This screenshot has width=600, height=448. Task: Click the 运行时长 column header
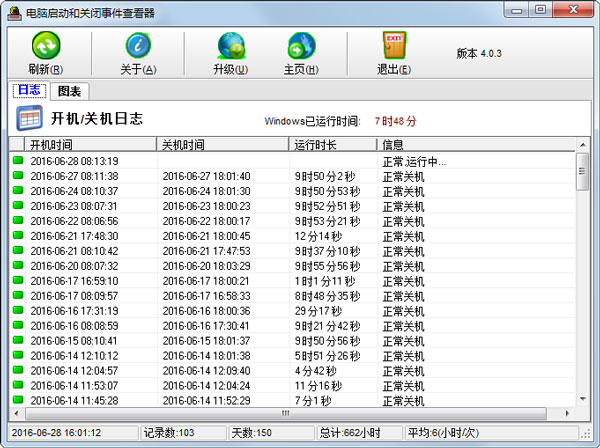click(333, 144)
